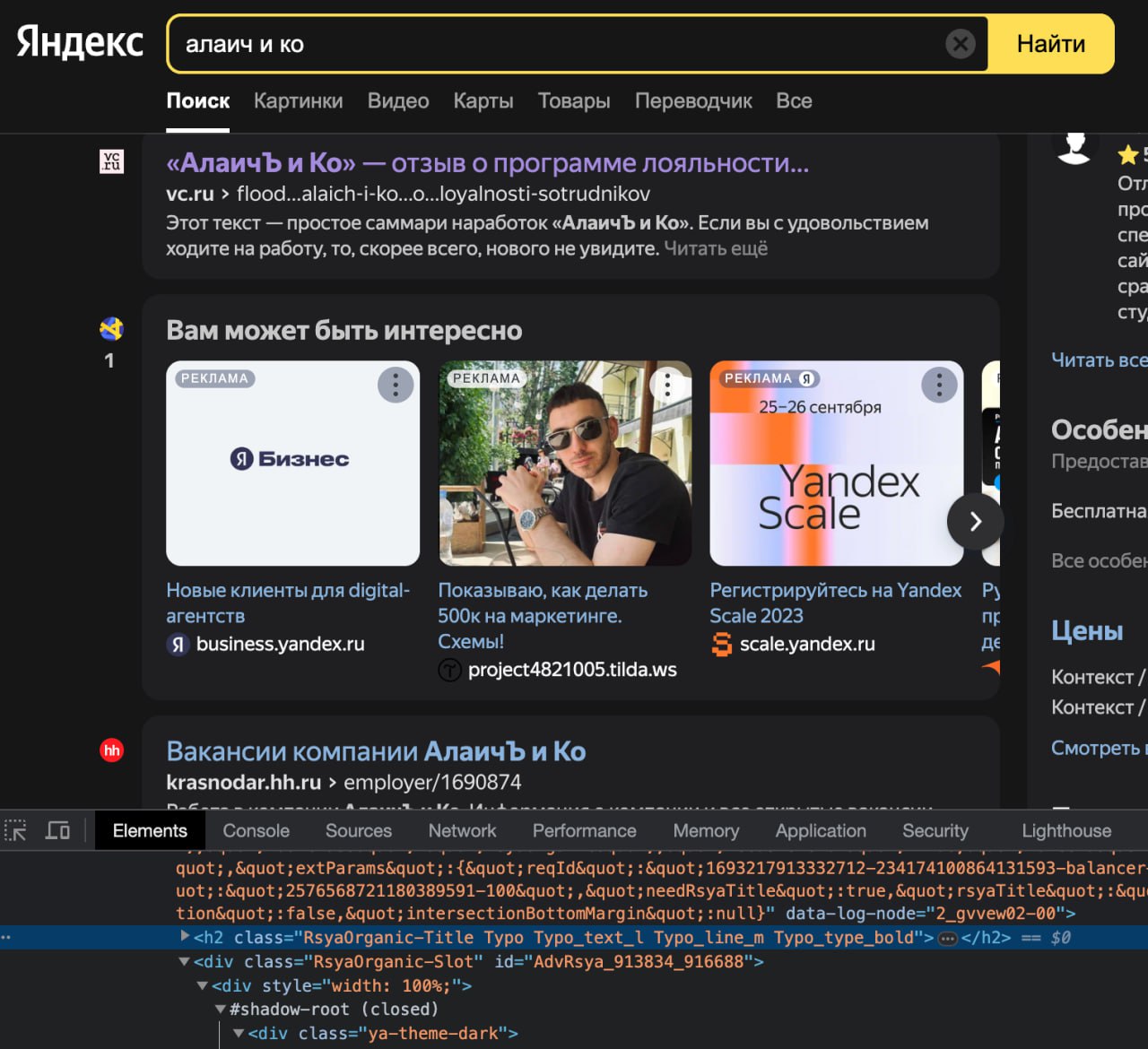Click the hh.ru red favicon
This screenshot has width=1148, height=1049.
[111, 750]
